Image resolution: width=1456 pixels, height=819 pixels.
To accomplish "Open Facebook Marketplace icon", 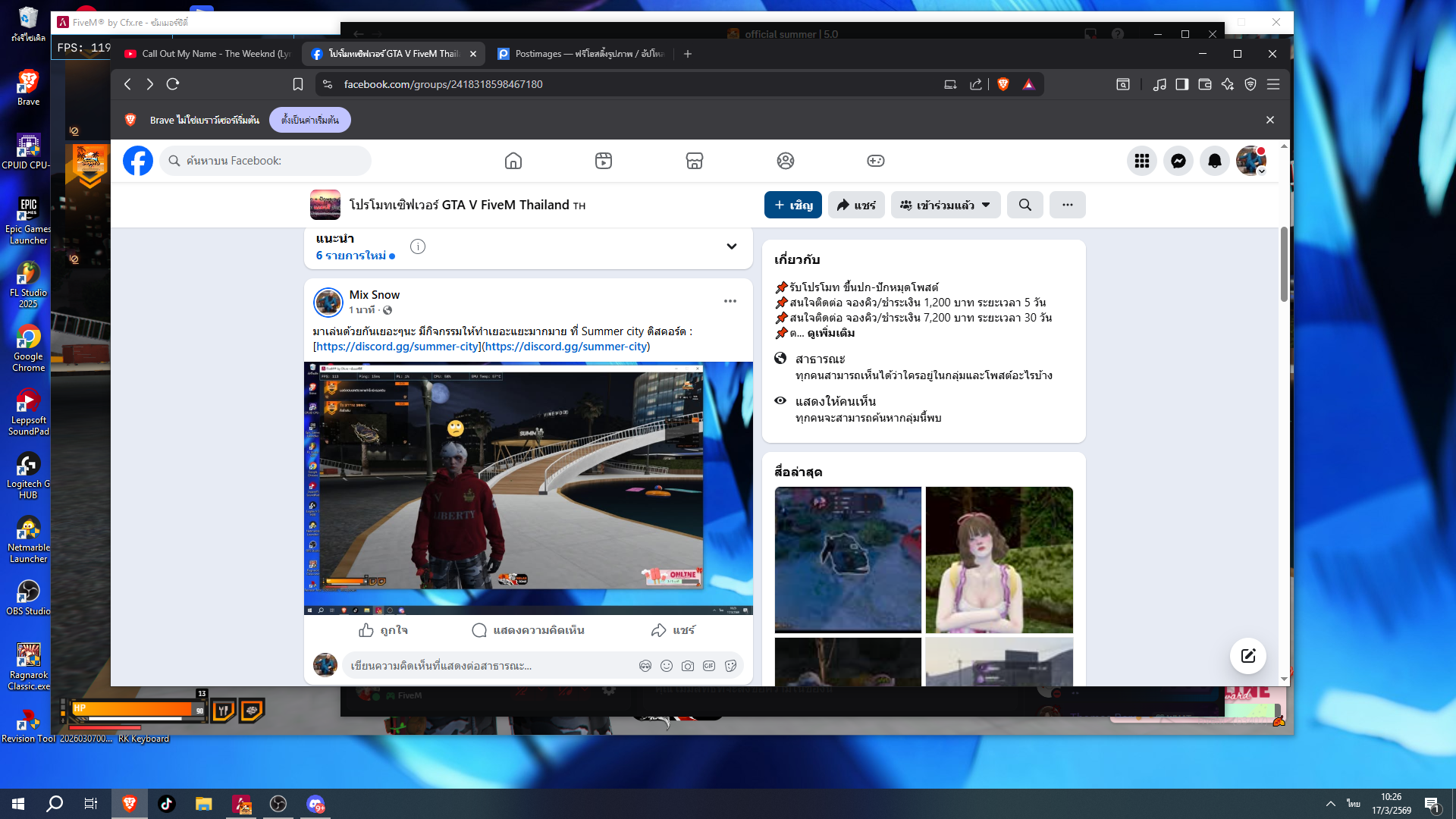I will click(x=694, y=161).
